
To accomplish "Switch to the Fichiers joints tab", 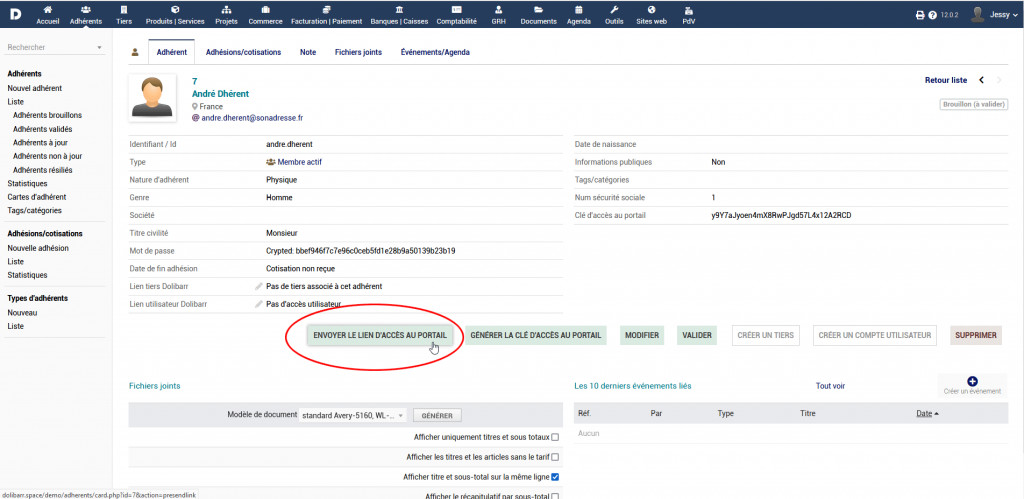I will coord(358,52).
